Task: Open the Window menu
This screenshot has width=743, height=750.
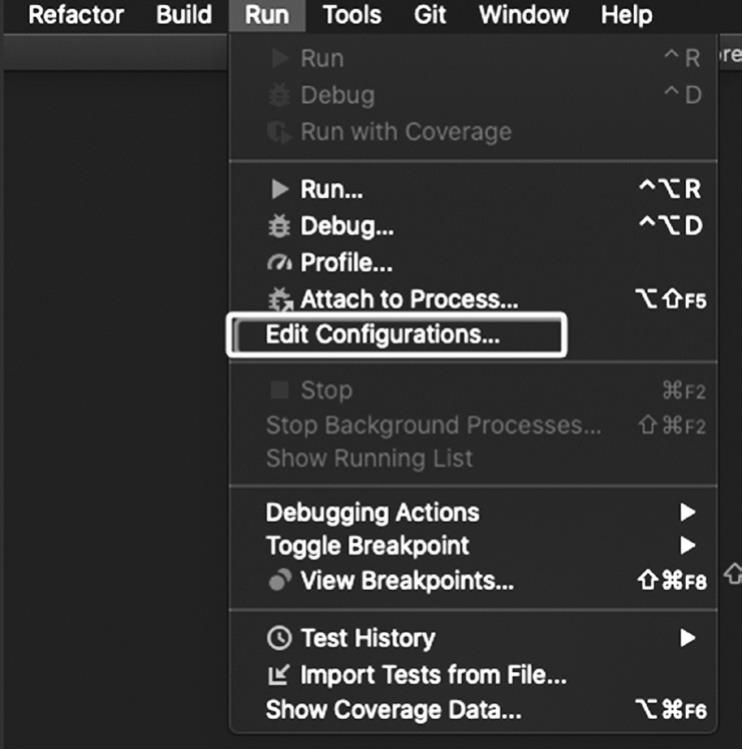Action: 524,15
